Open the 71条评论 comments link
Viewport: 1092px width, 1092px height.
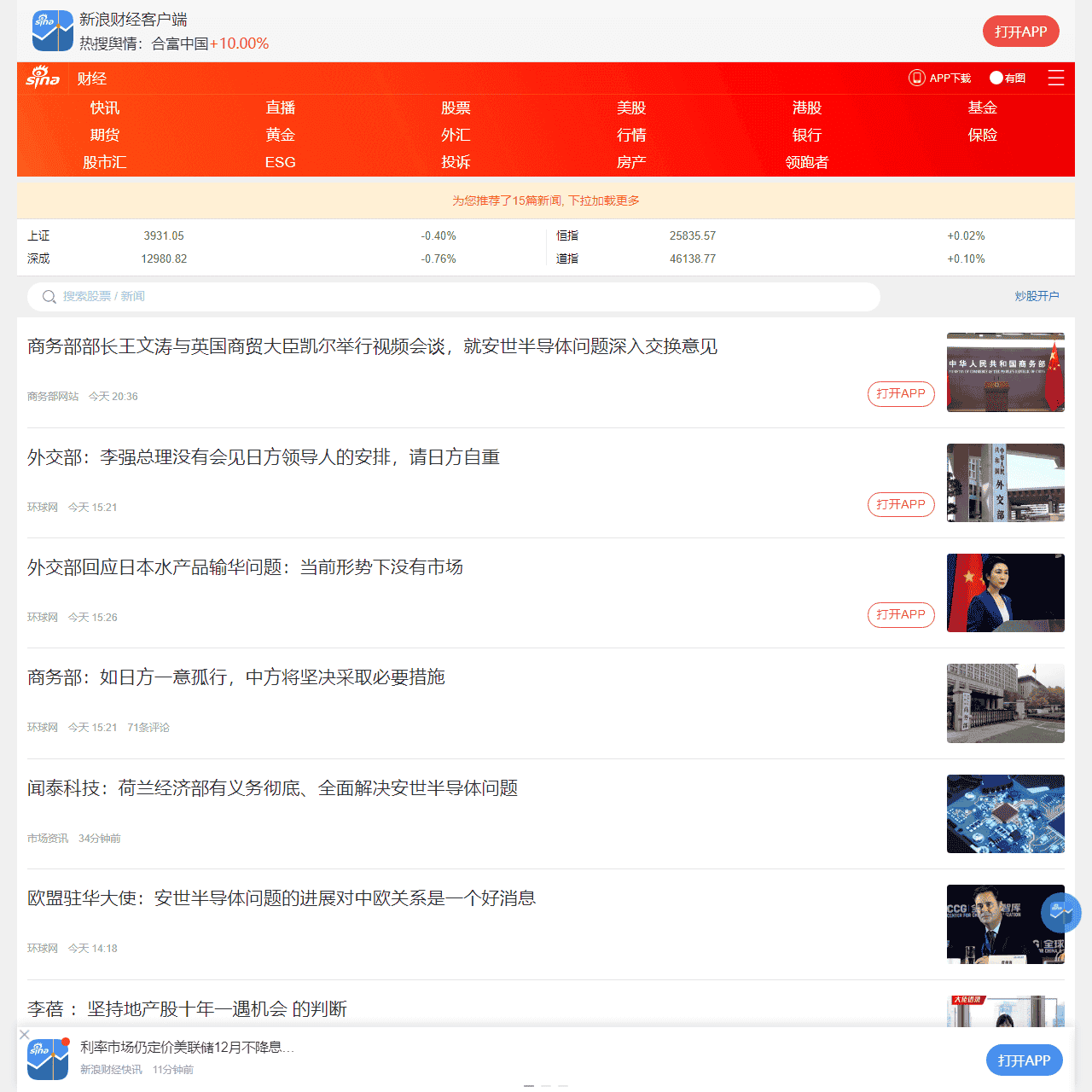click(x=148, y=727)
